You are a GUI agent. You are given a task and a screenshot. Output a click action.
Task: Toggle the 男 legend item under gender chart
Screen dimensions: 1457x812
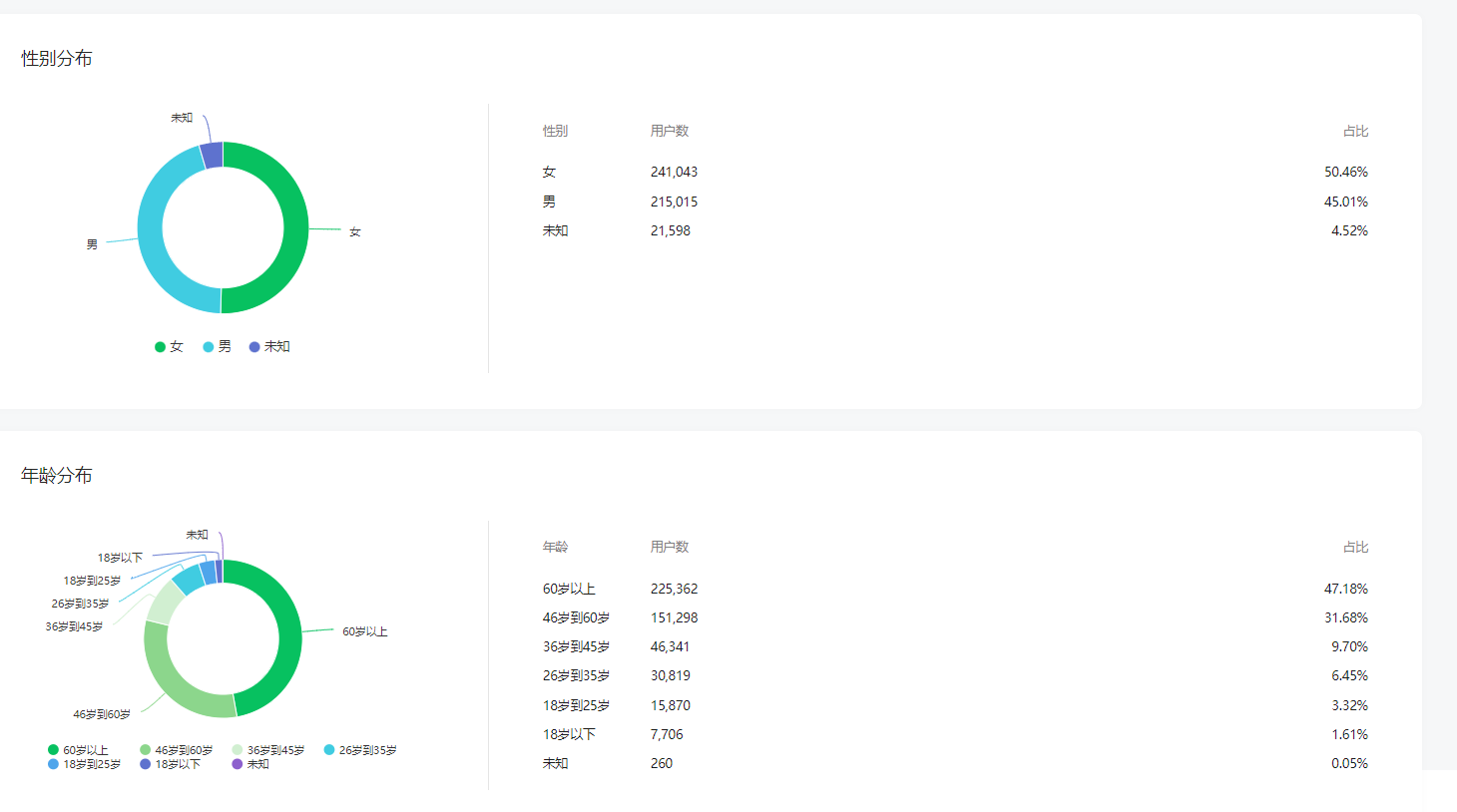218,347
